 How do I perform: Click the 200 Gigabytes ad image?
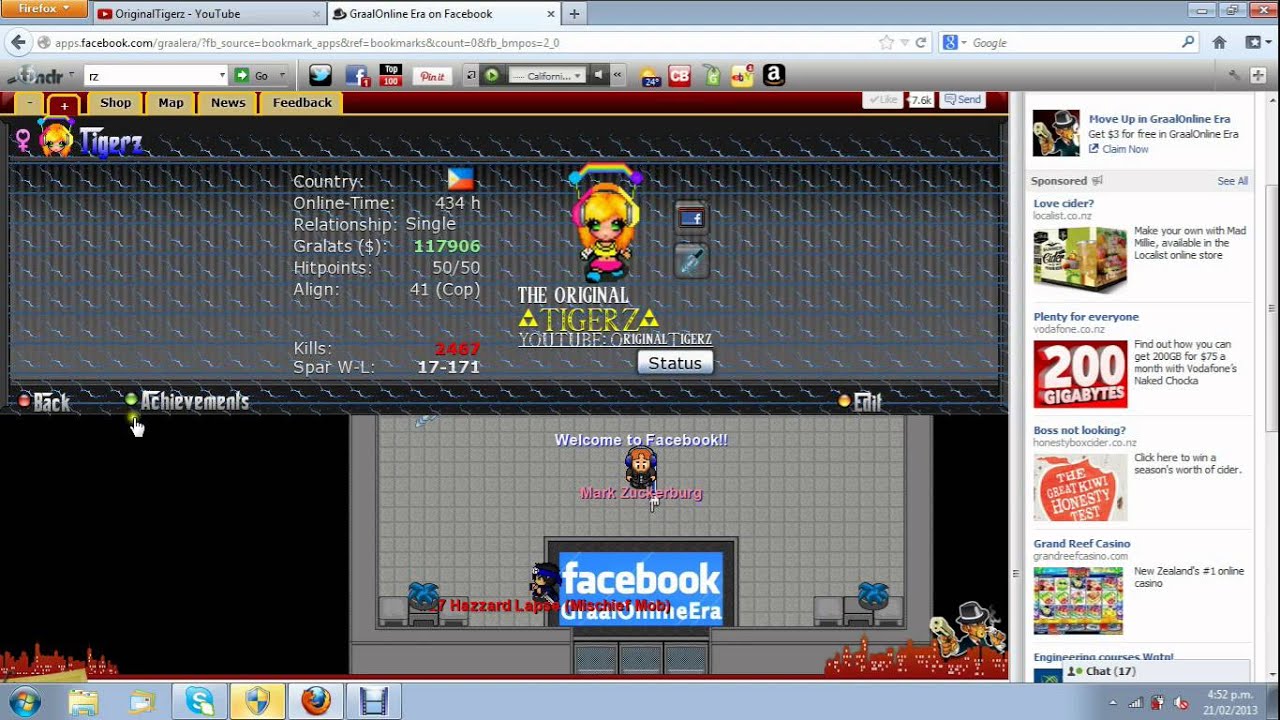1080,374
